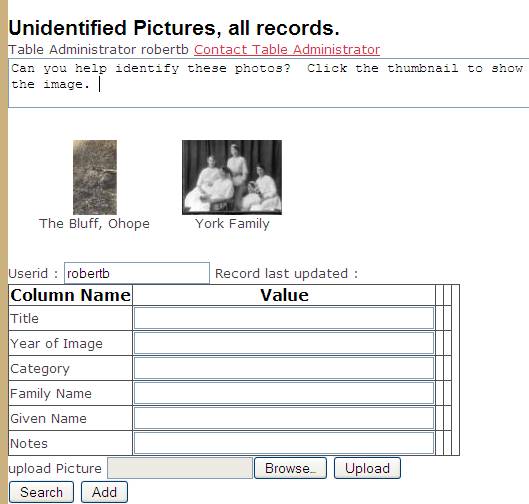Screen dimensions: 529x504
Task: Select the Year of Image input field
Action: pyautogui.click(x=284, y=343)
